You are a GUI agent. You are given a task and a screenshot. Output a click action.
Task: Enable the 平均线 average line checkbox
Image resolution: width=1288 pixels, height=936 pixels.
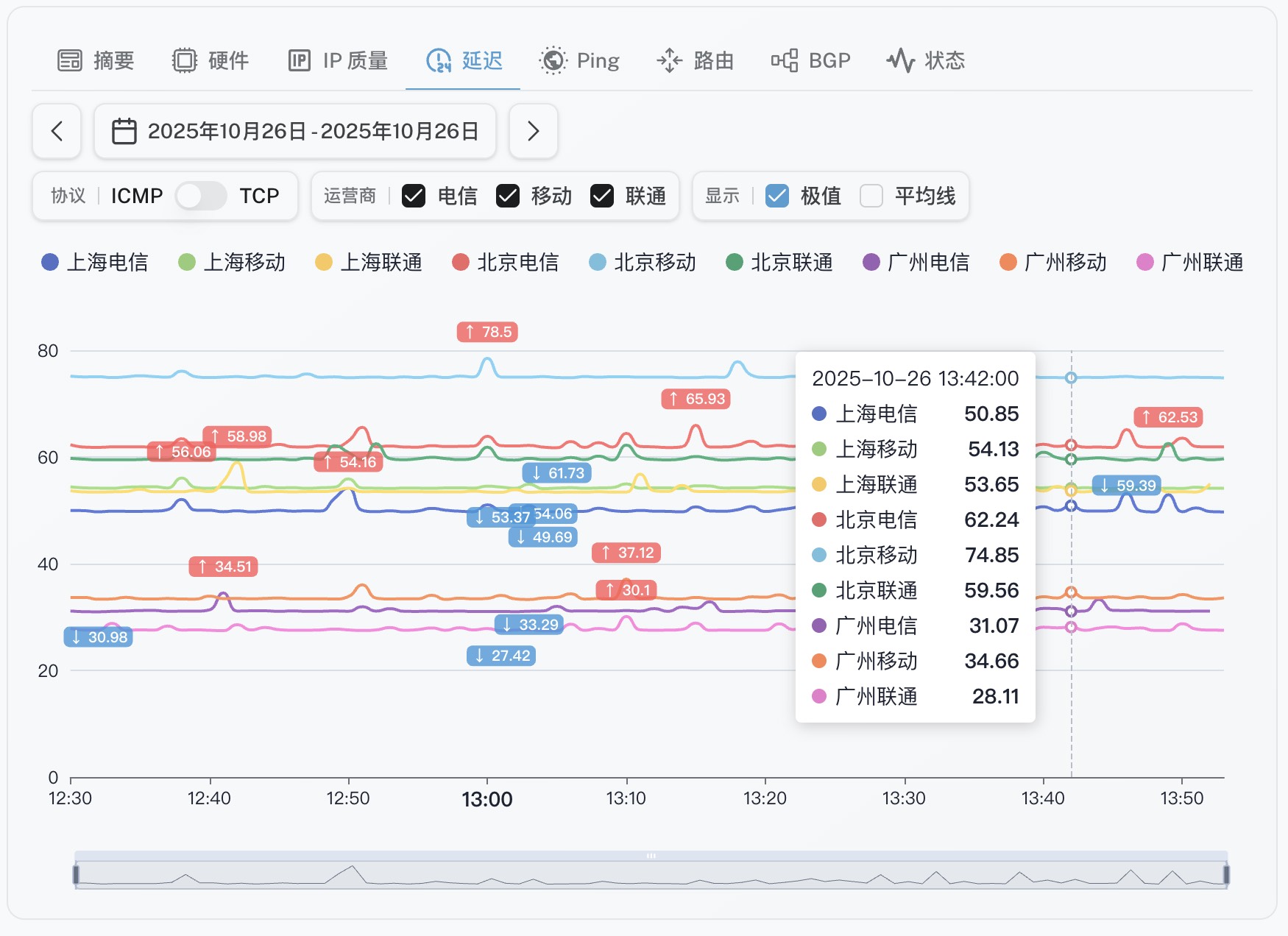[x=871, y=196]
